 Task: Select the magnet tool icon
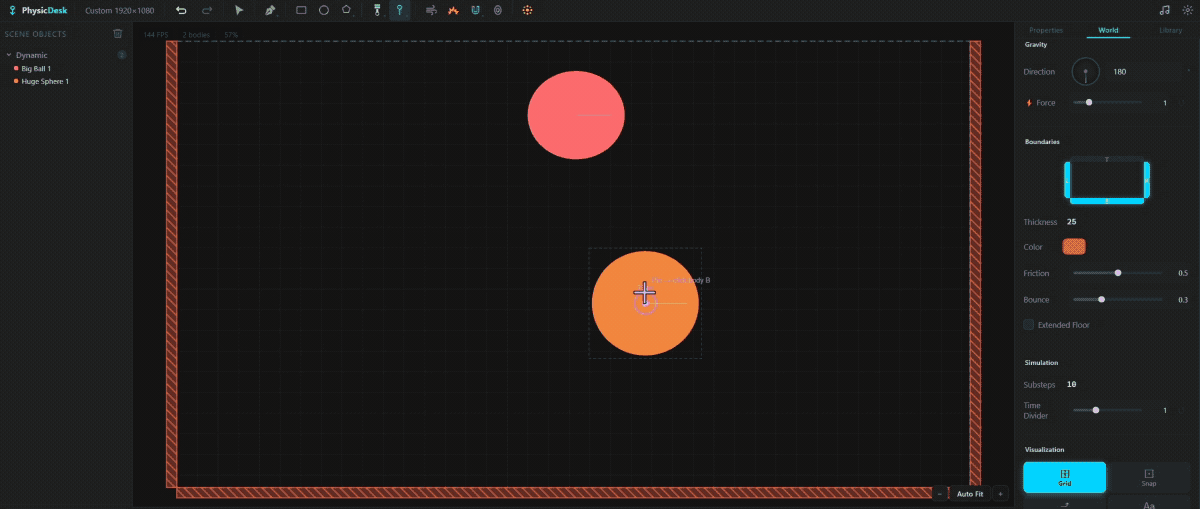pyautogui.click(x=475, y=10)
